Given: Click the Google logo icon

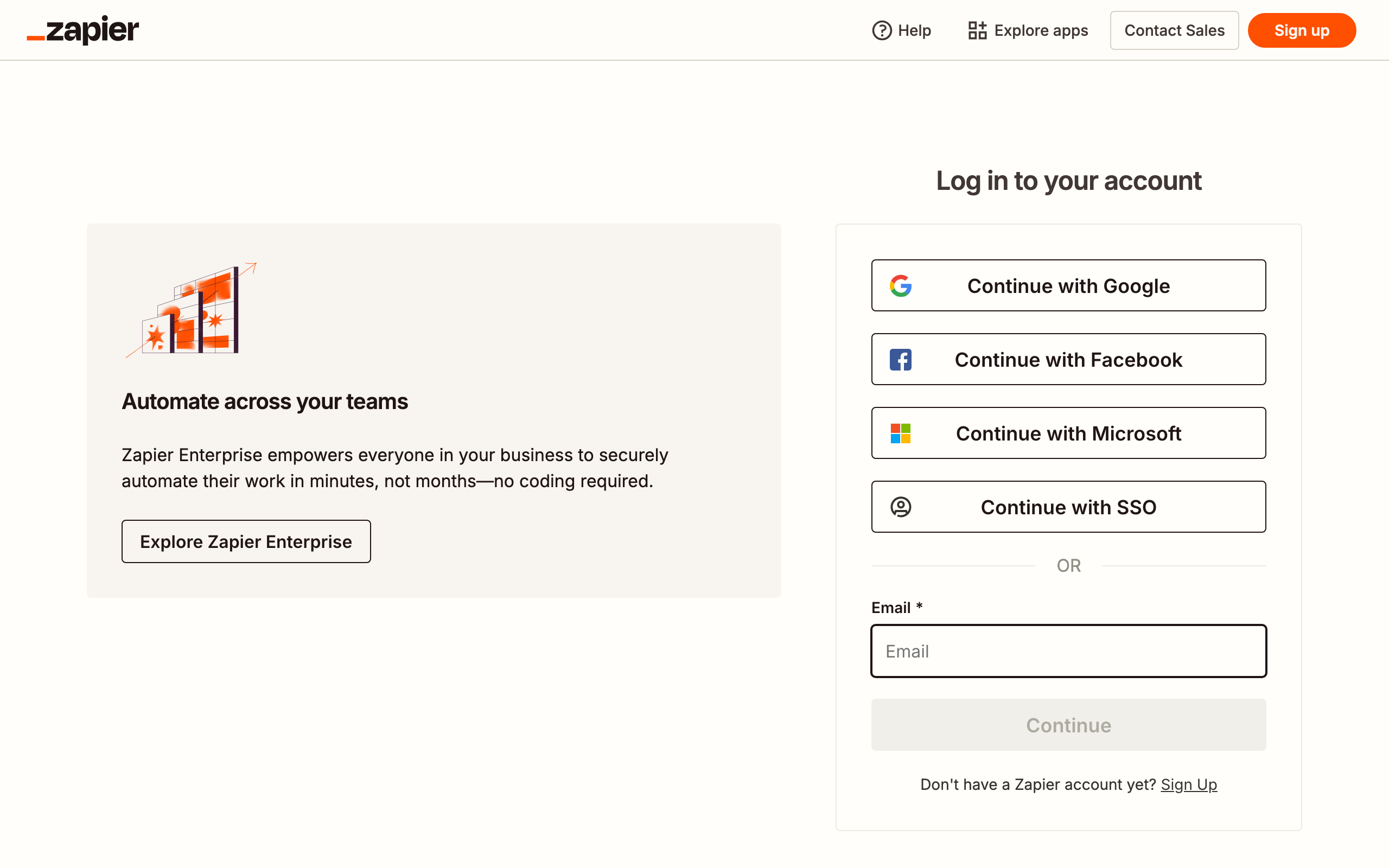Looking at the screenshot, I should click(x=901, y=286).
